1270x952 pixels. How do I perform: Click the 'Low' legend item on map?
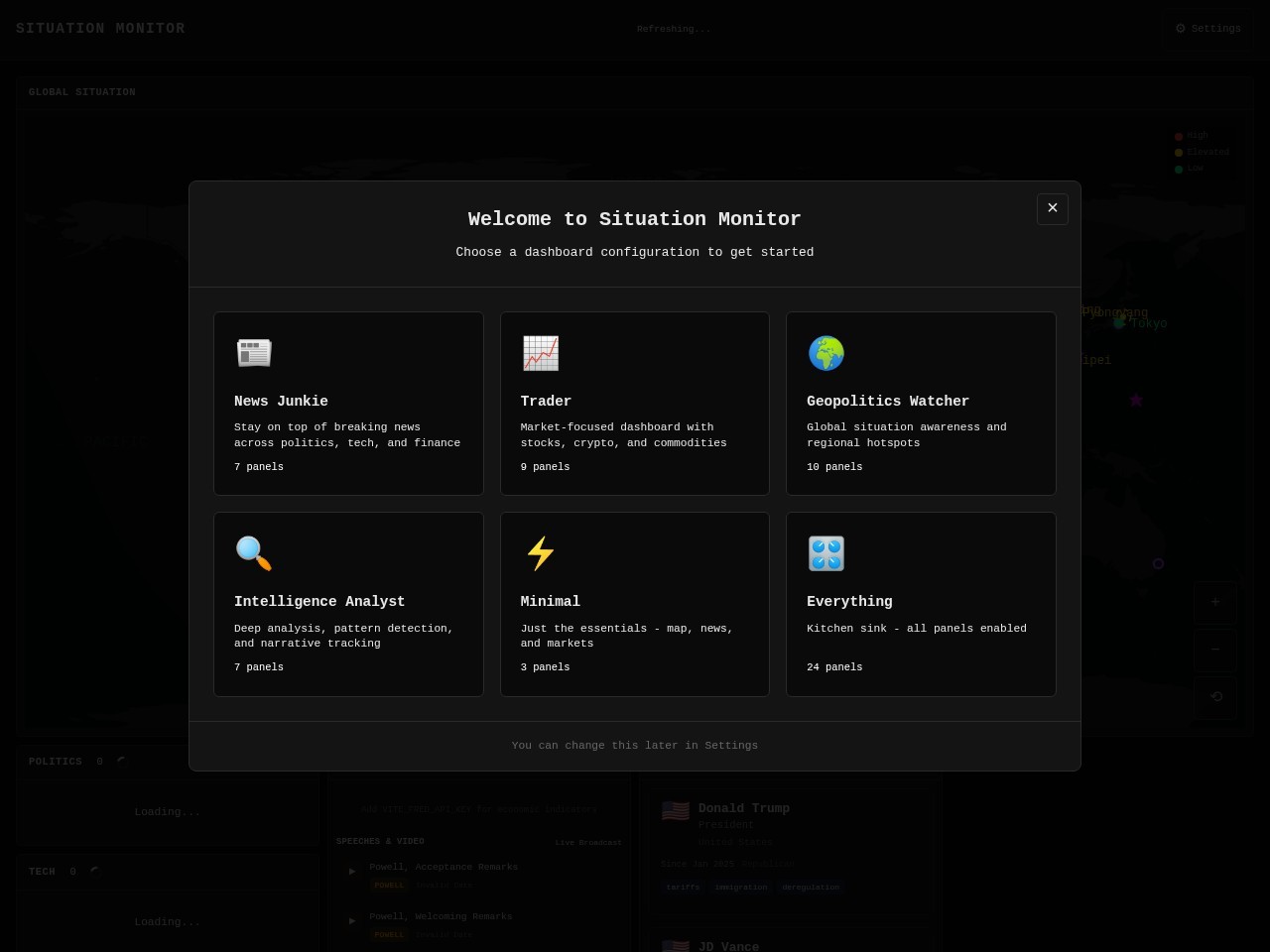[x=1189, y=169]
